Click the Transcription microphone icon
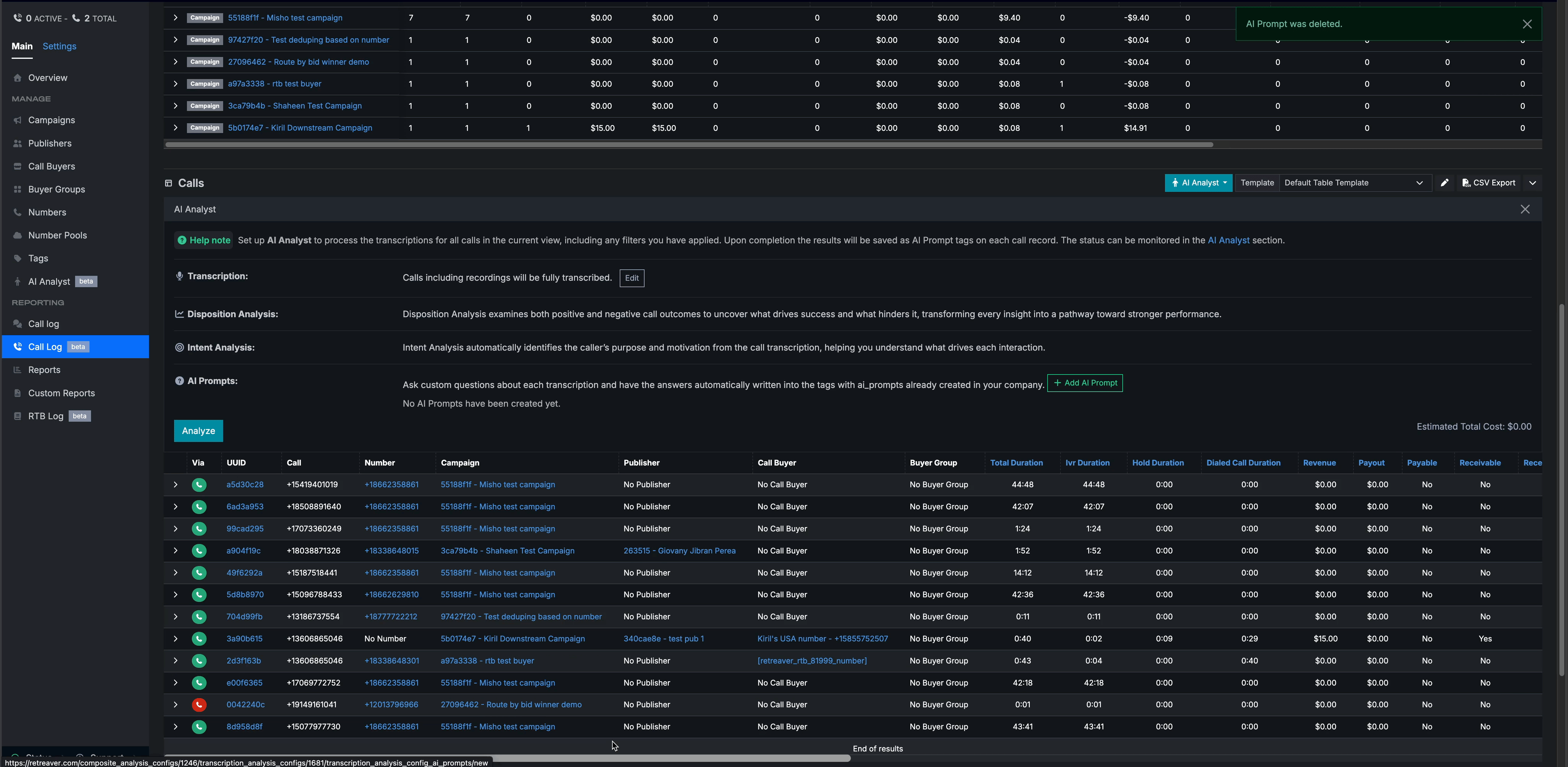1568x767 pixels. point(179,276)
